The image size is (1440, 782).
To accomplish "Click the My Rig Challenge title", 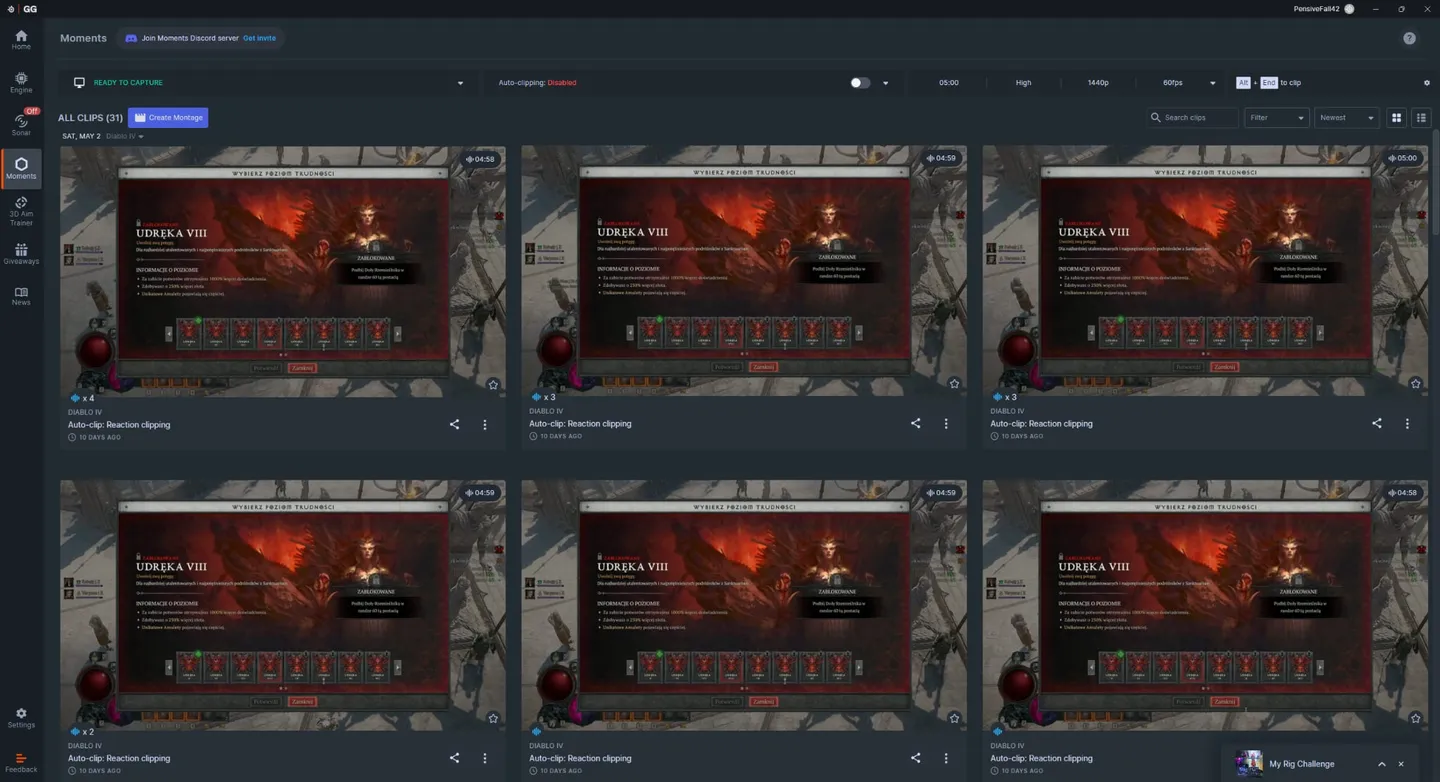I will coord(1302,764).
